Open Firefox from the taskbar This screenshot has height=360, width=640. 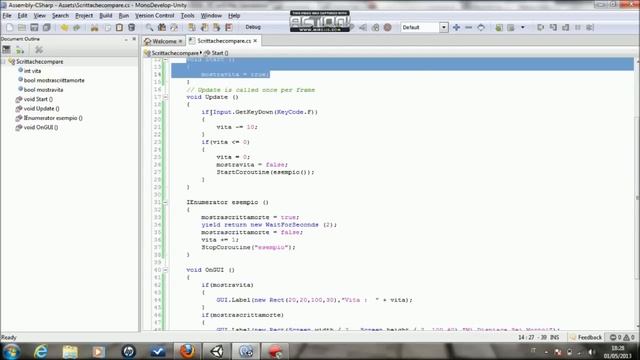[x=187, y=351]
